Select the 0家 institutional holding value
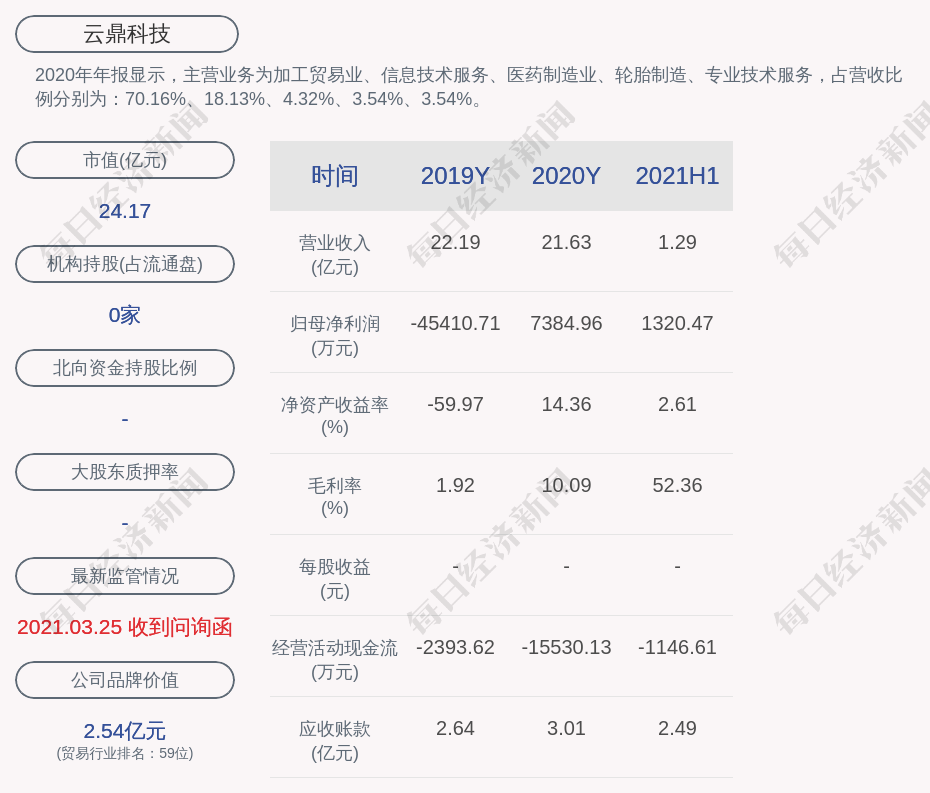Screen dimensions: 930x793 pyautogui.click(x=125, y=315)
